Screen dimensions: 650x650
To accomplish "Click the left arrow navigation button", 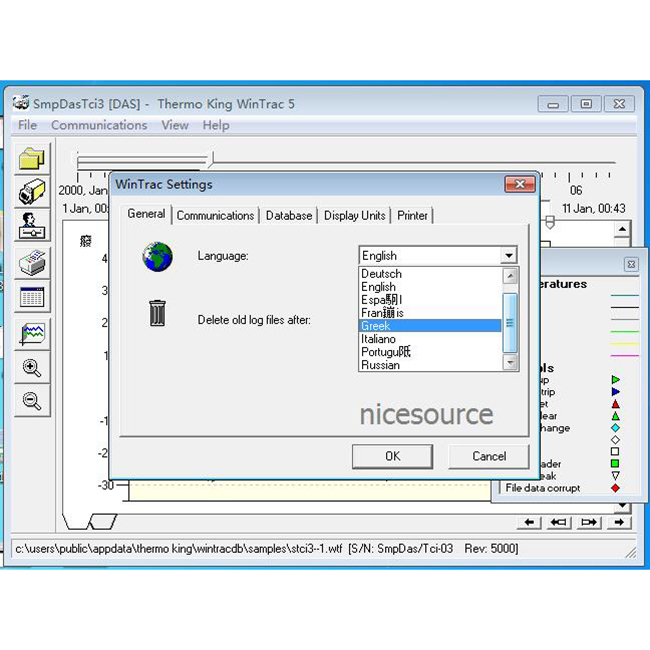I will [529, 522].
